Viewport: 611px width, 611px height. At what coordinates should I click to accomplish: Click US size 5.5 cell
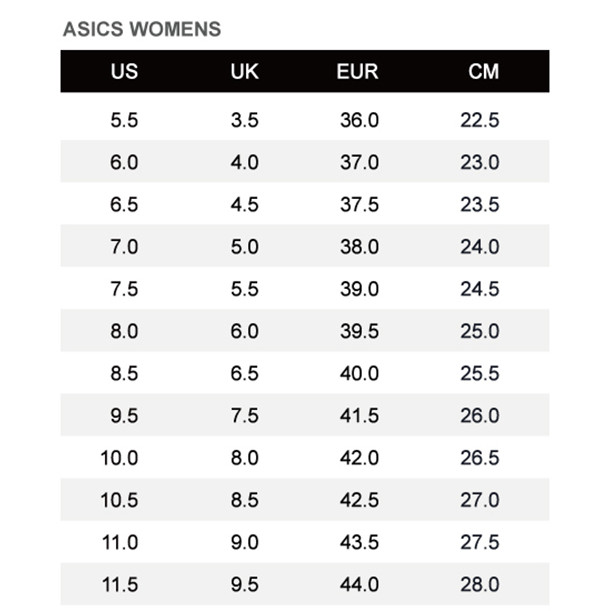tap(124, 120)
